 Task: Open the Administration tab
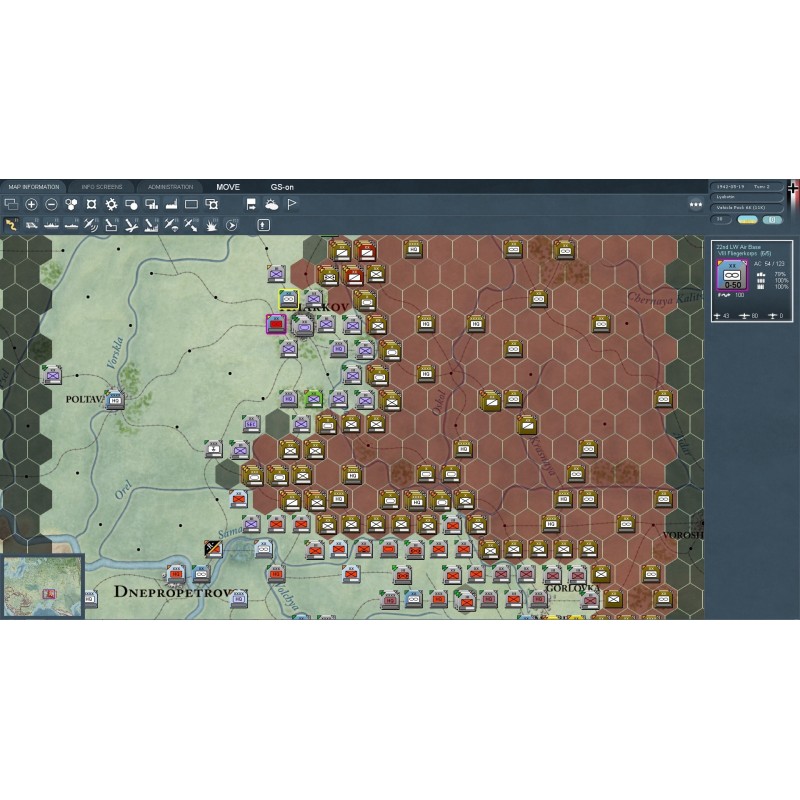[170, 187]
